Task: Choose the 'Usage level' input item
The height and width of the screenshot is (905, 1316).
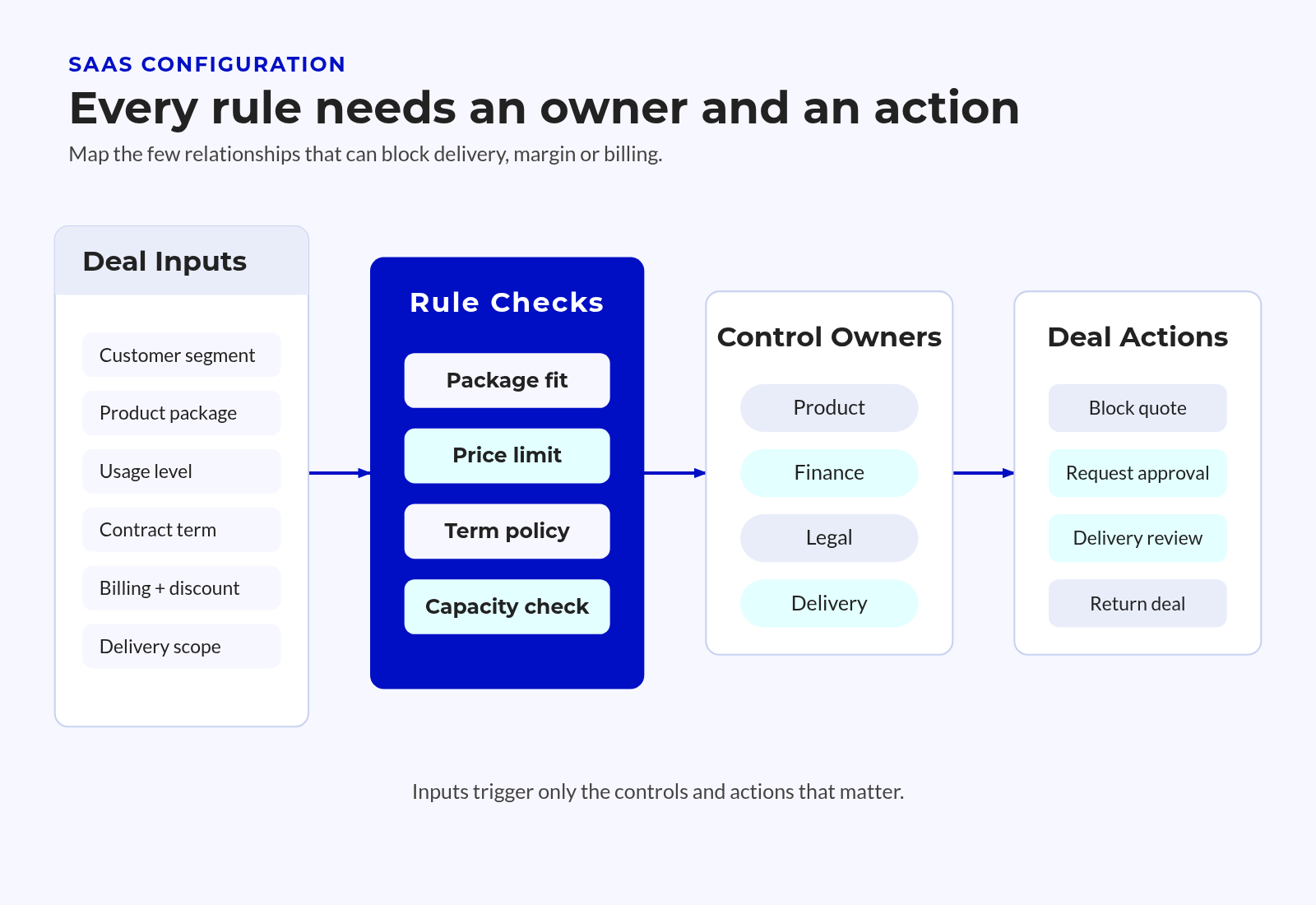Action: coord(182,471)
